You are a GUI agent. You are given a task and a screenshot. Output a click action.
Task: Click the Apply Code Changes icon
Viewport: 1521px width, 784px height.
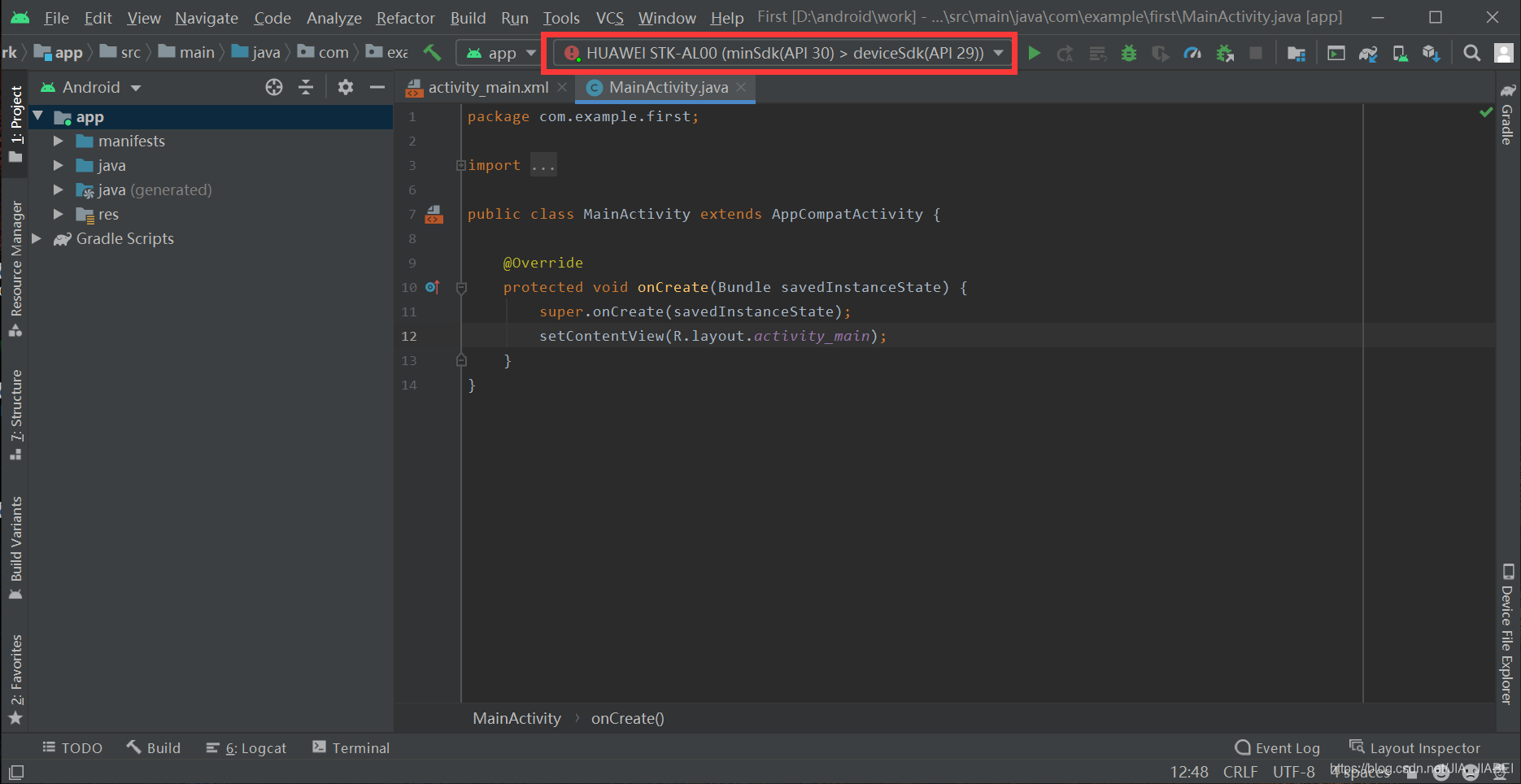[x=1097, y=54]
